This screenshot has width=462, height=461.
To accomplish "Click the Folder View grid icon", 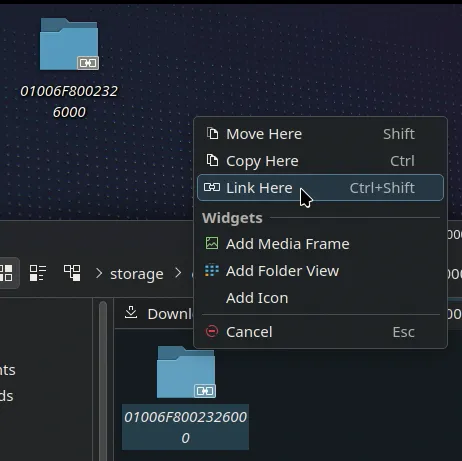I will pyautogui.click(x=212, y=270).
